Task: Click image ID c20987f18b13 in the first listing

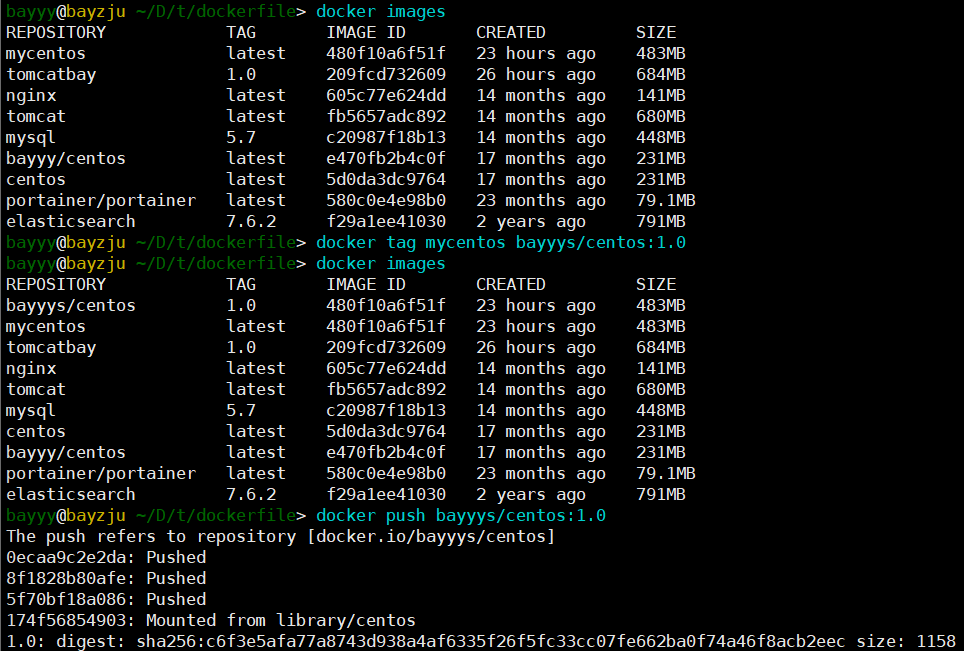Action: click(x=386, y=137)
